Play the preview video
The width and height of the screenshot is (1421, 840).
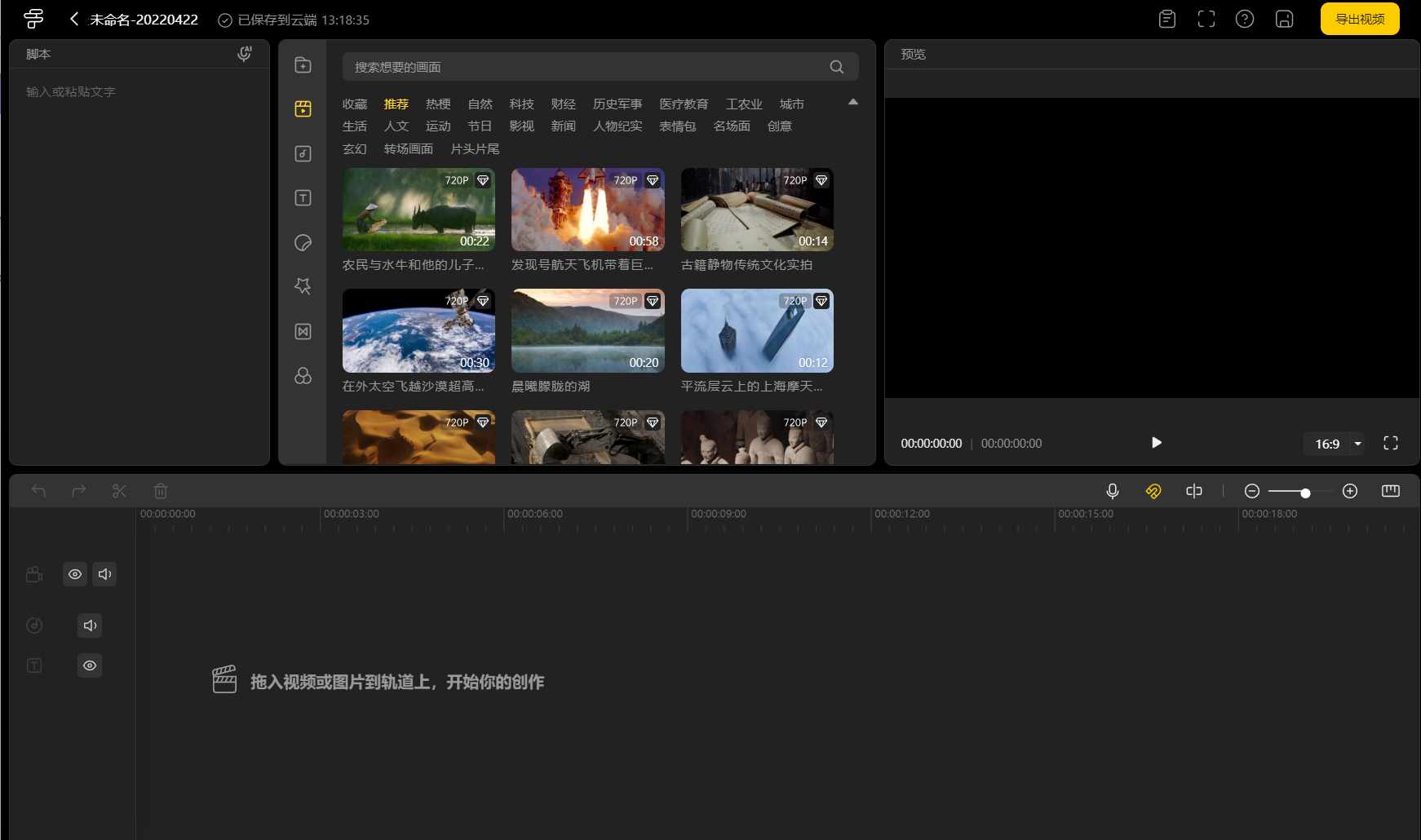pos(1156,442)
